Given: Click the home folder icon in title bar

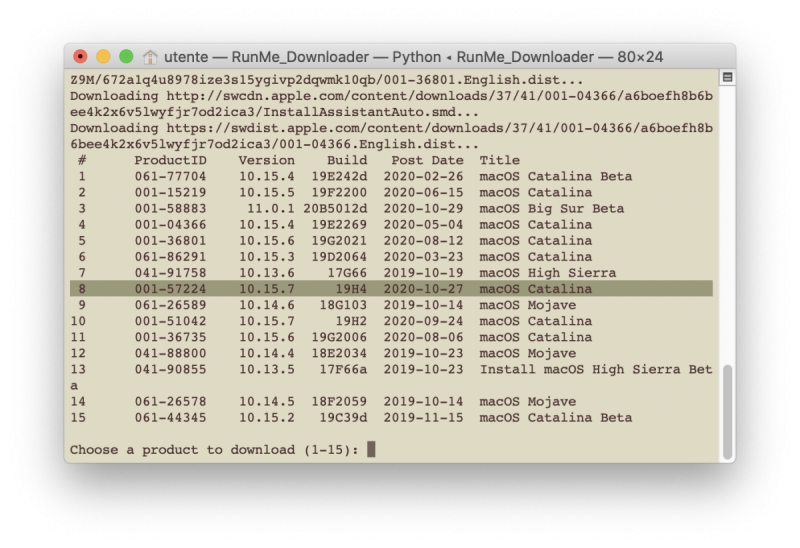Looking at the screenshot, I should (150, 57).
